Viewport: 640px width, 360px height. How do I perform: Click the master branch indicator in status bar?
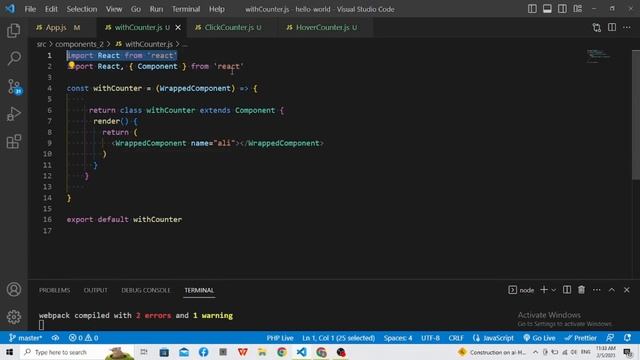point(25,338)
